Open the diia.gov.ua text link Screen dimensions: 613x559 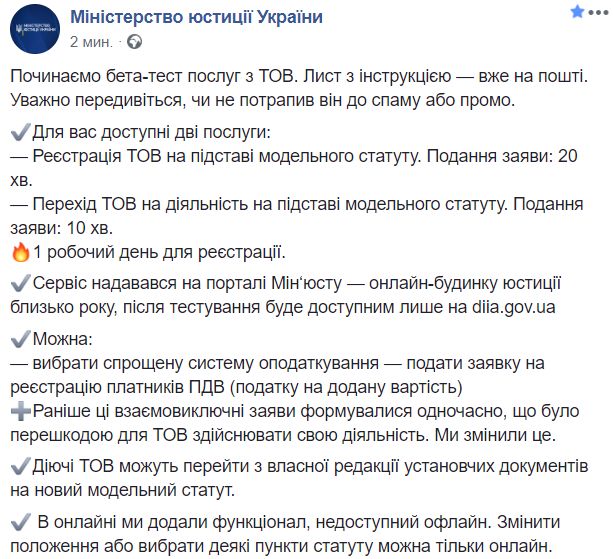click(x=513, y=307)
